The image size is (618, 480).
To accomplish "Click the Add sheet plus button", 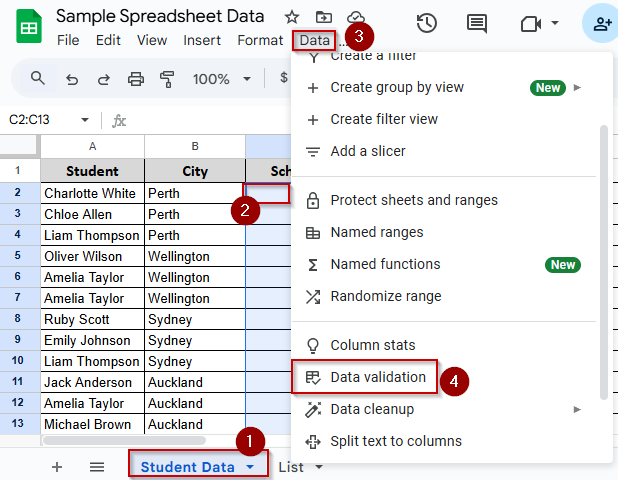I will click(57, 467).
